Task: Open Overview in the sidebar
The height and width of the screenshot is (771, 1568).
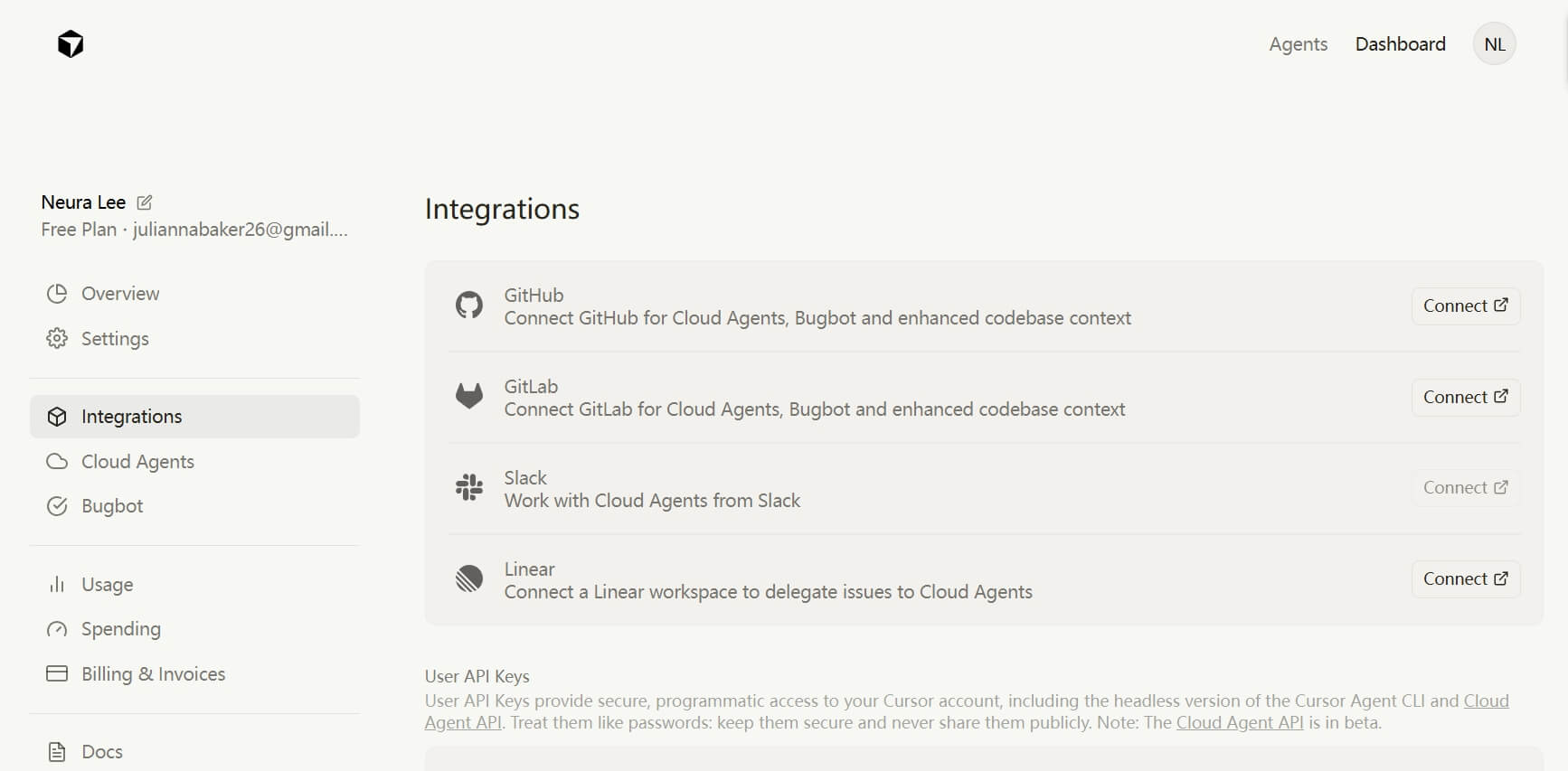Action: tap(119, 294)
